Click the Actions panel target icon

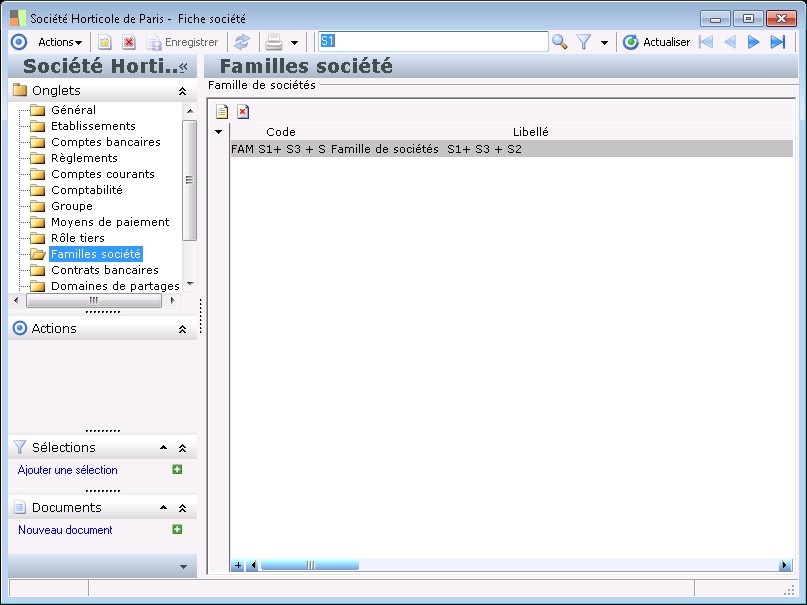(20, 328)
